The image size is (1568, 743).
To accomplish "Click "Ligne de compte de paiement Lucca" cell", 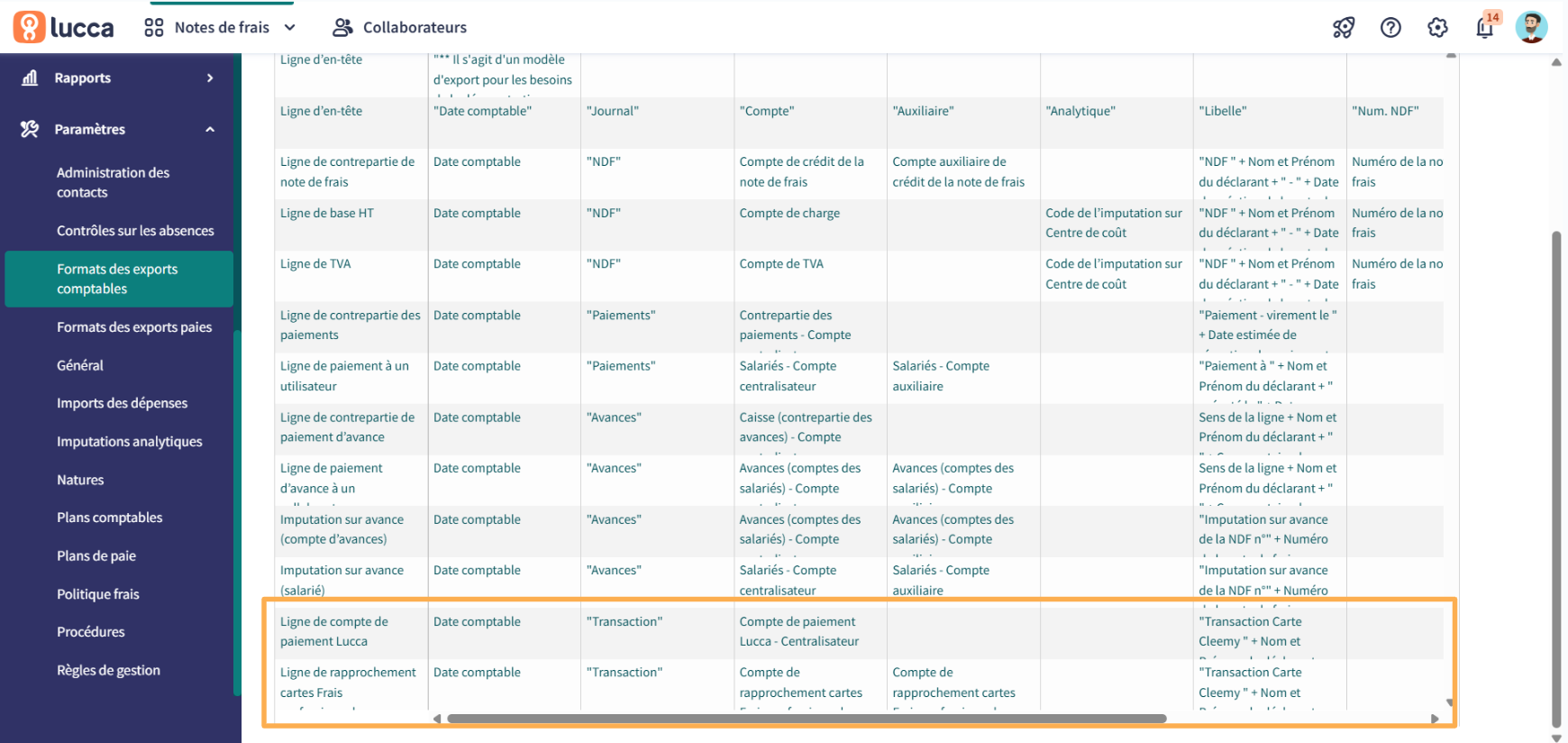I will pyautogui.click(x=351, y=632).
